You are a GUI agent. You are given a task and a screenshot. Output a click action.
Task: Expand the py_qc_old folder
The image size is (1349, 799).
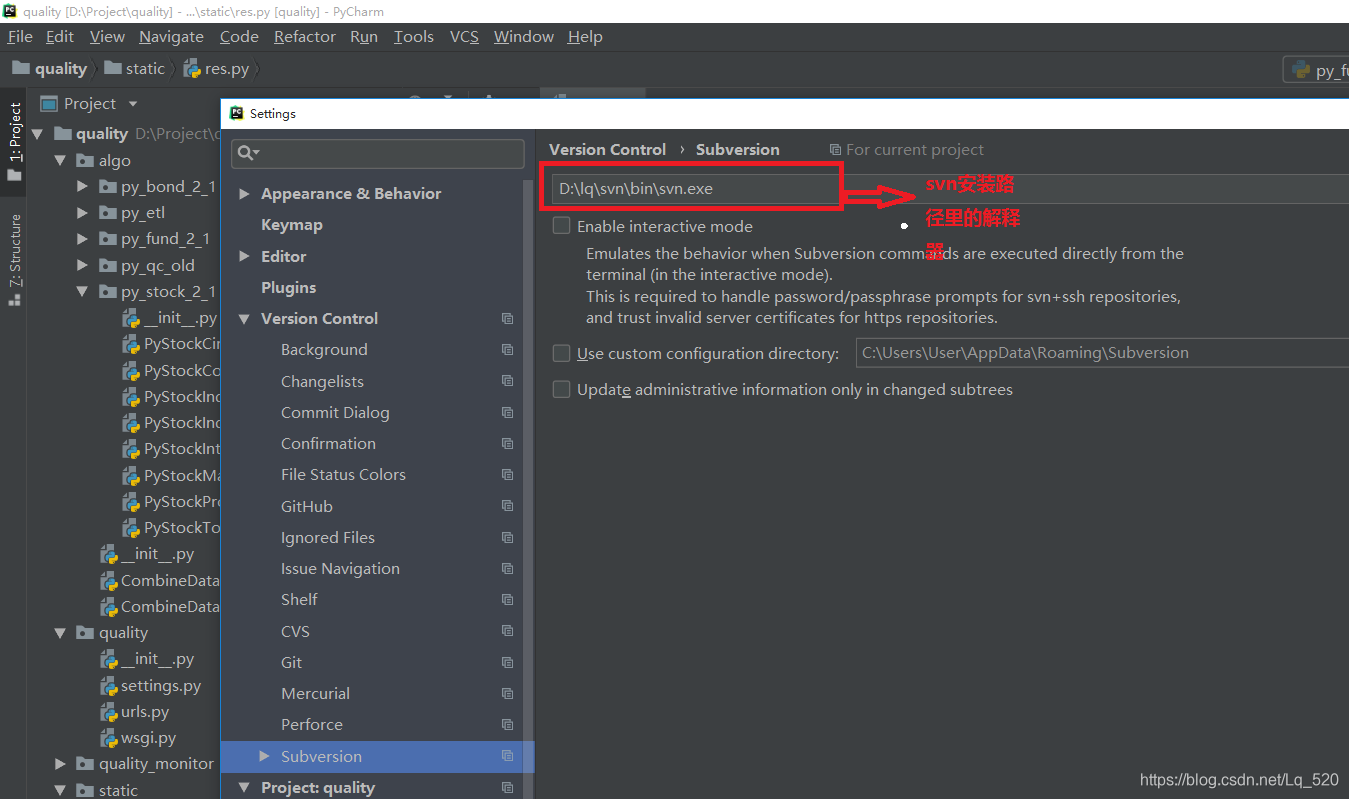pos(83,266)
